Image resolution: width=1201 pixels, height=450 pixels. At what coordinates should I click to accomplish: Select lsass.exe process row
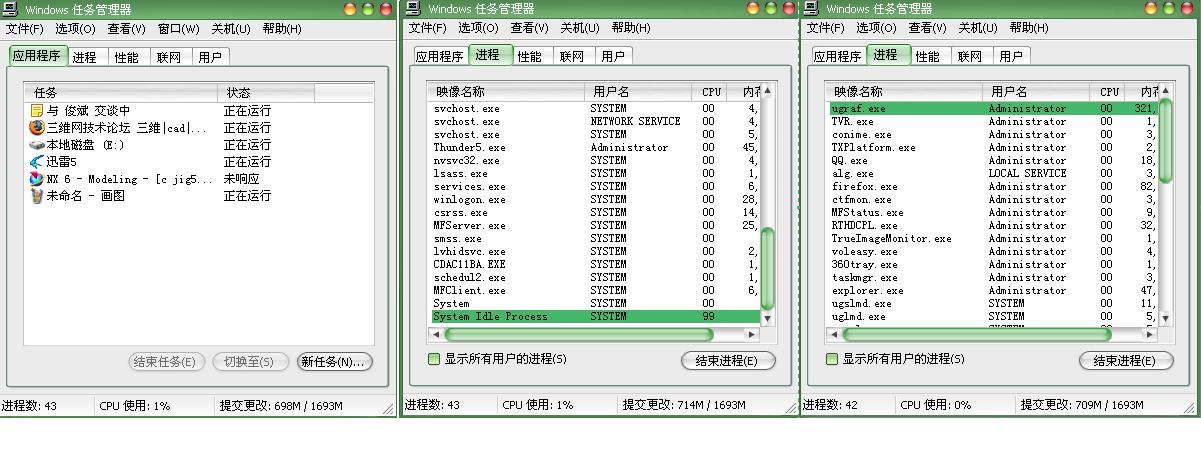click(x=594, y=173)
